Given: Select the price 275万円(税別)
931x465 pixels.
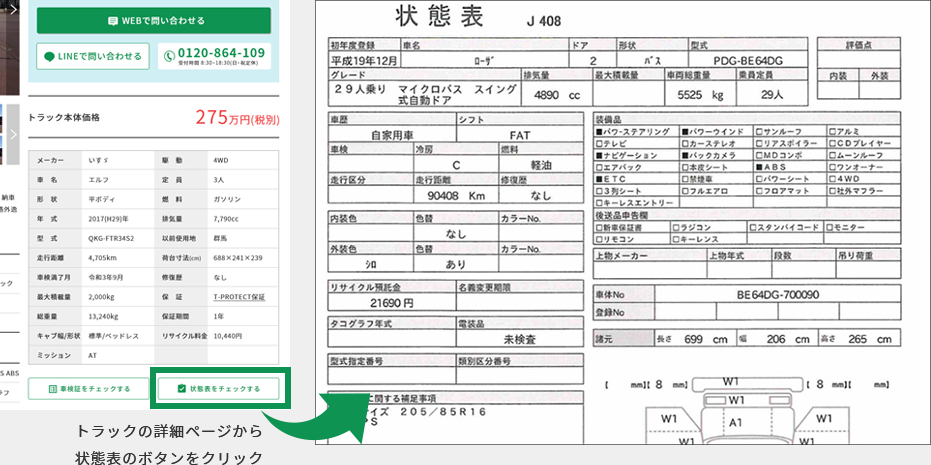Looking at the screenshot, I should pos(238,118).
